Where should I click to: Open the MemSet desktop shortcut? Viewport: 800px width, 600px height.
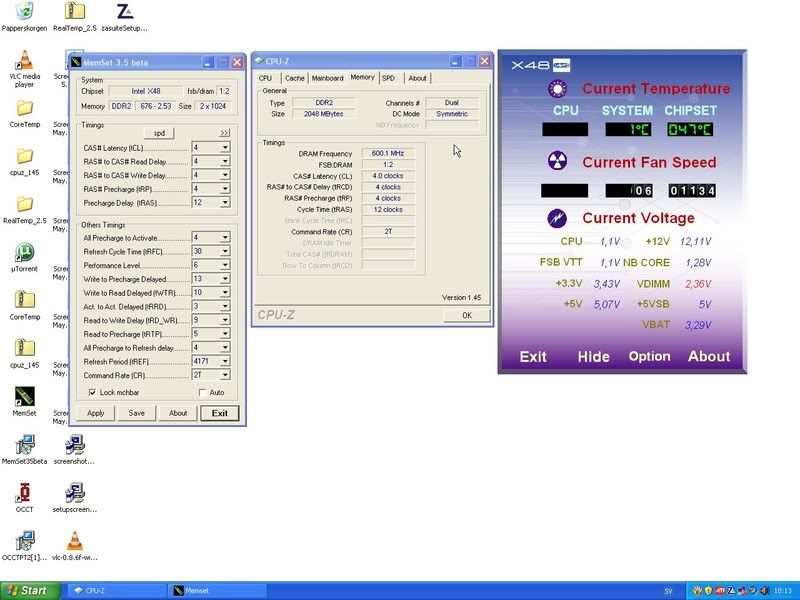pos(24,396)
